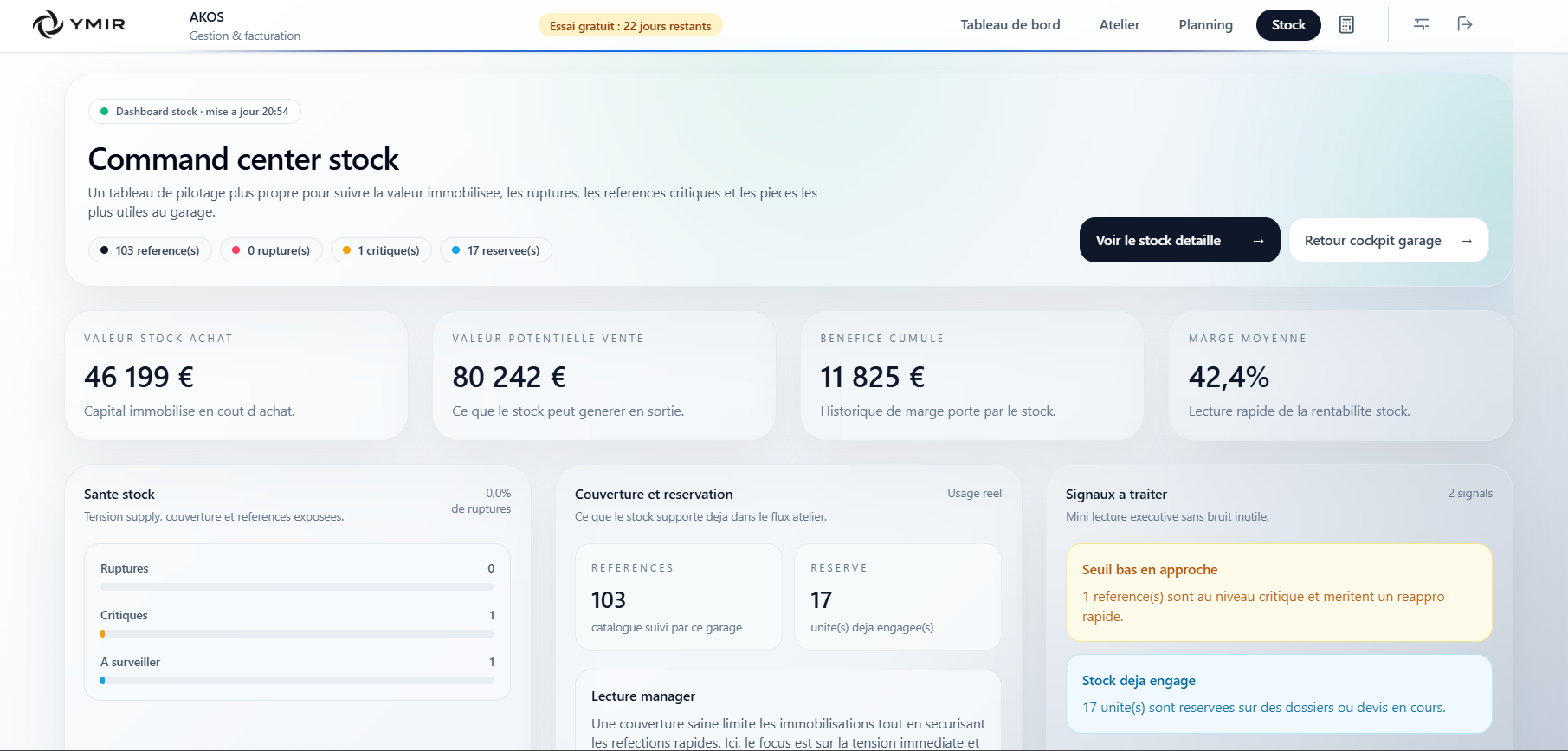Select the 17 reservee(s) chip
This screenshot has height=751, width=1568.
(x=495, y=250)
